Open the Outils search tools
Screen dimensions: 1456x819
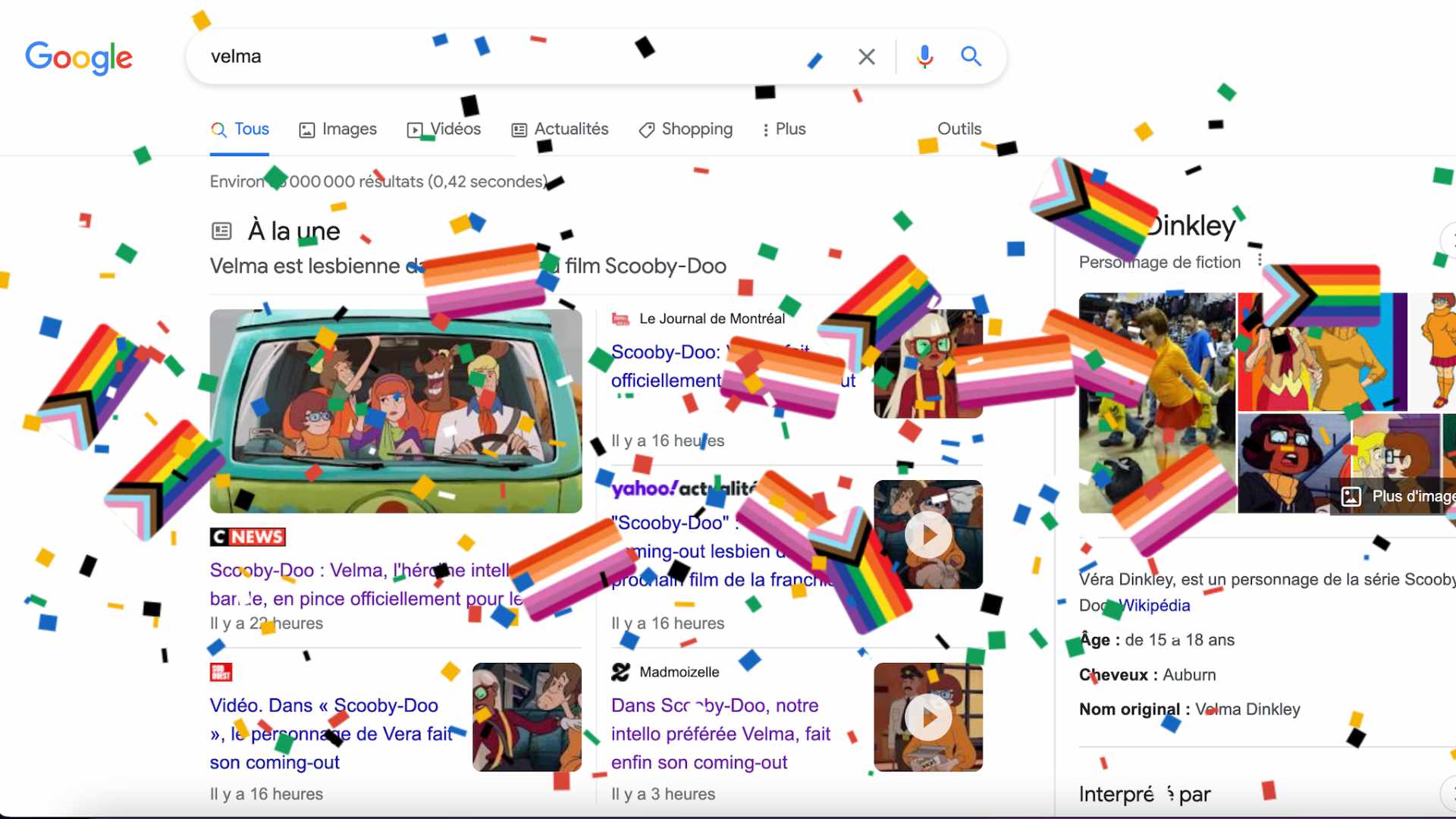pos(959,129)
